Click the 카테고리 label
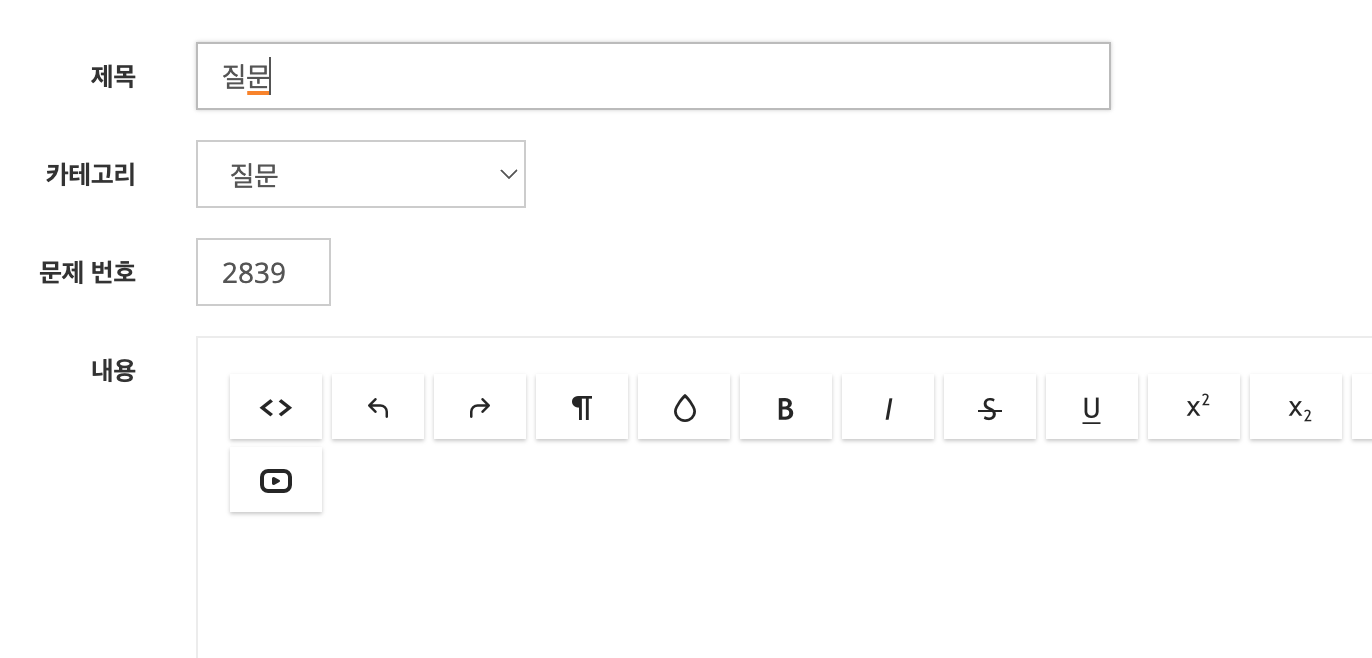The image size is (1372, 658). [90, 174]
